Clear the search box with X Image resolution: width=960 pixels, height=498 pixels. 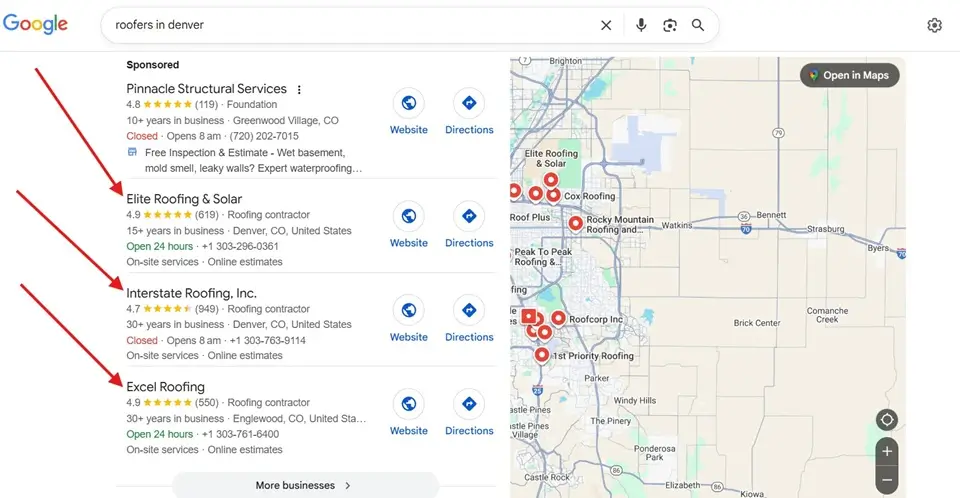coord(606,25)
